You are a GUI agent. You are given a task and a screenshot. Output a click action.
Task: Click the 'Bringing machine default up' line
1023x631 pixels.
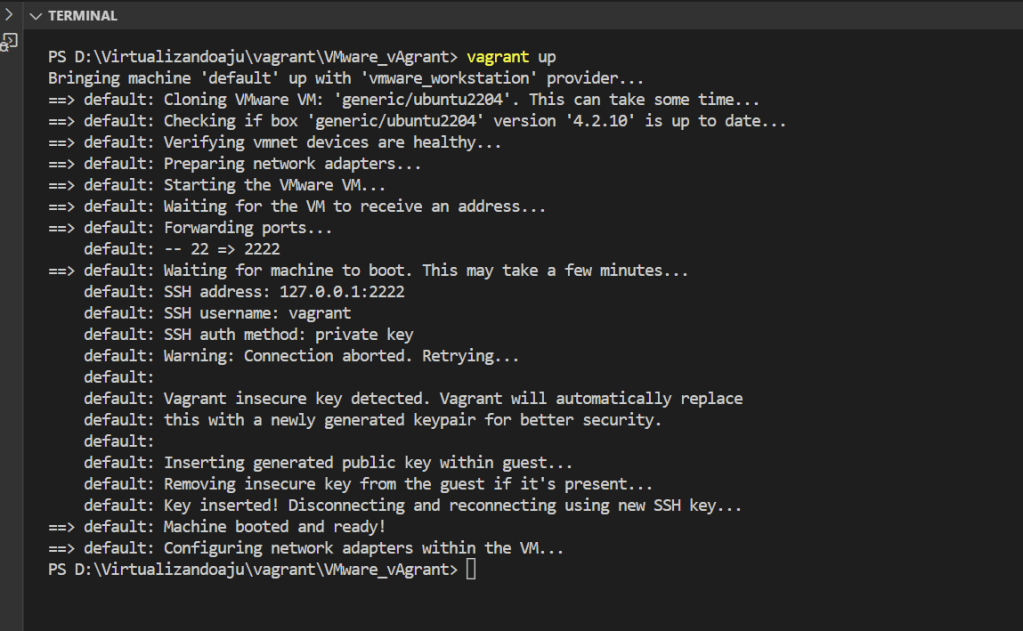(346, 78)
